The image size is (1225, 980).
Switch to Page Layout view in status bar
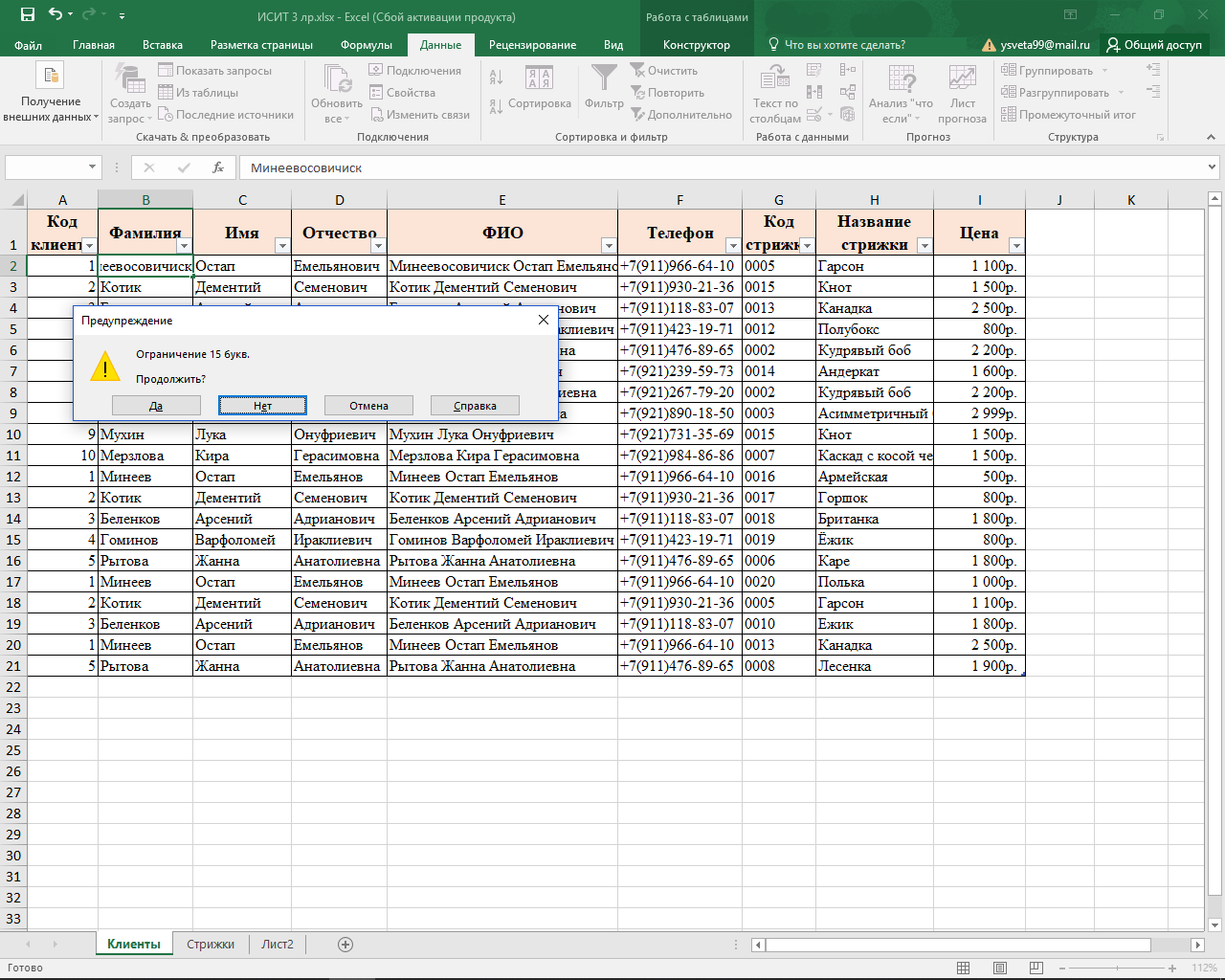coord(1000,968)
